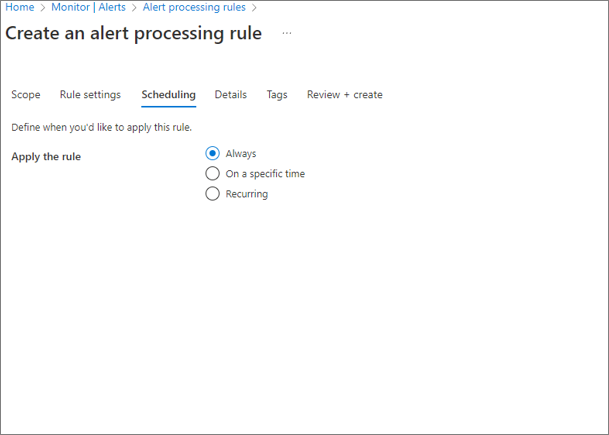Navigate to Home breadcrumb link
Screen dimensions: 609x435
[20, 8]
